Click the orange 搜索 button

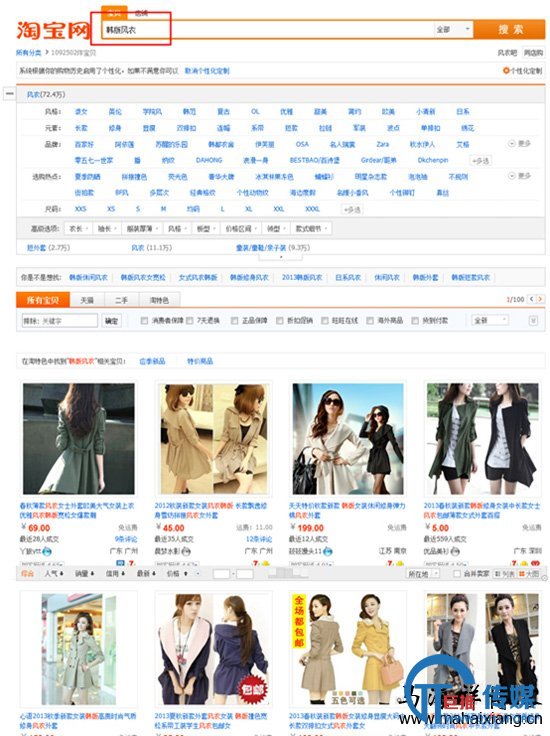tap(509, 30)
